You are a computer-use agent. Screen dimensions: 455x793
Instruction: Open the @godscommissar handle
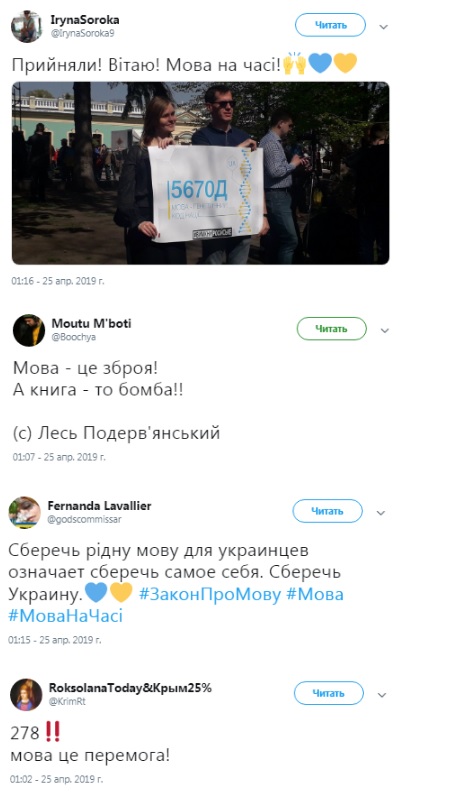[84, 519]
